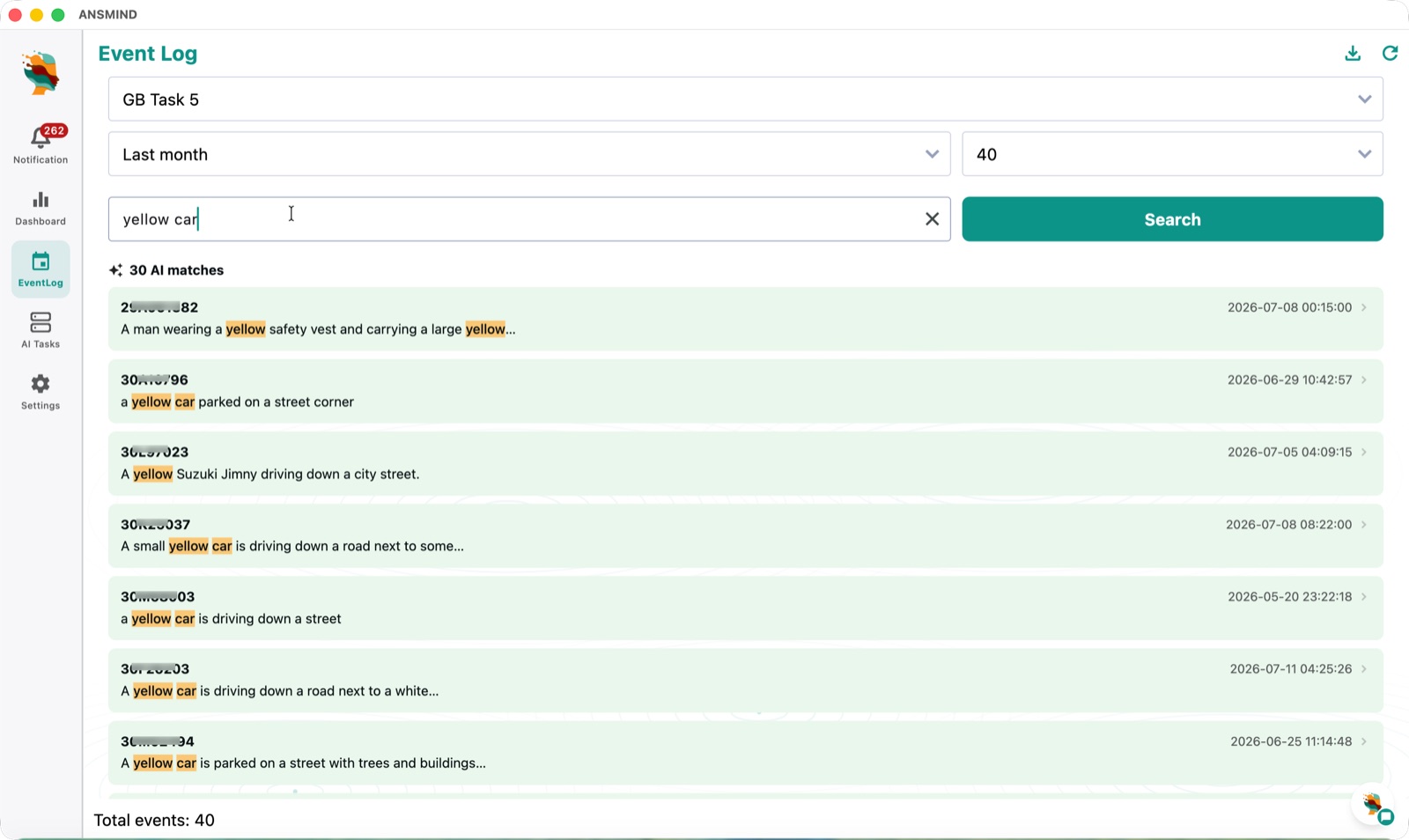Open the yellow safety vest event
The image size is (1409, 840).
tap(745, 319)
